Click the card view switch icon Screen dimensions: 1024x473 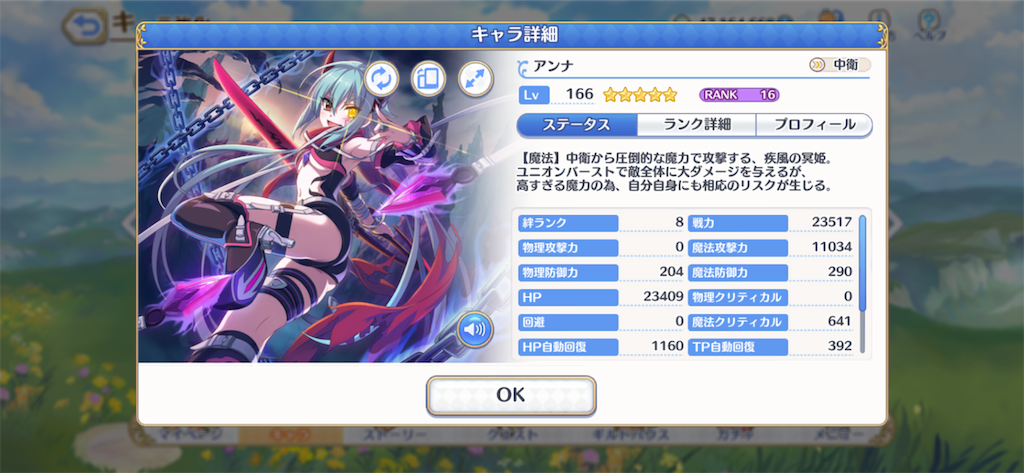click(428, 79)
